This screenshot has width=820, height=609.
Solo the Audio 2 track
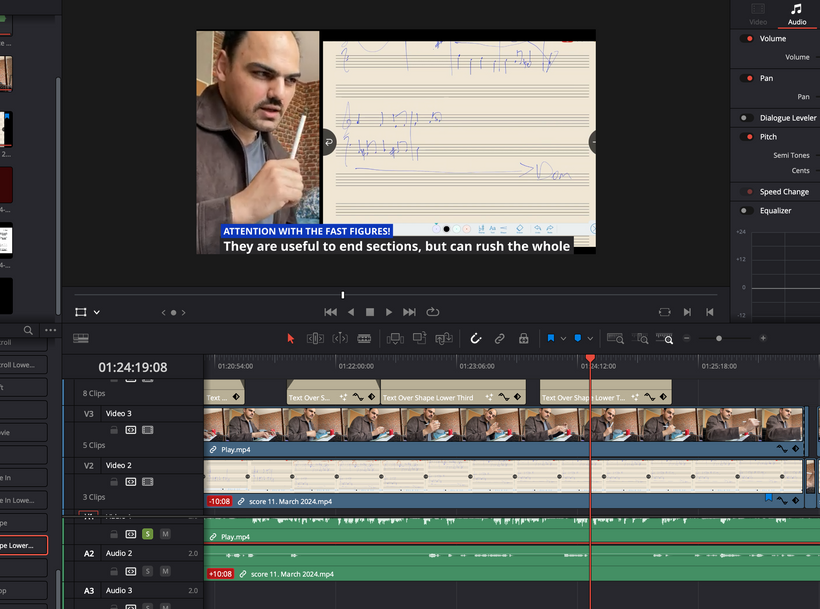coord(147,571)
